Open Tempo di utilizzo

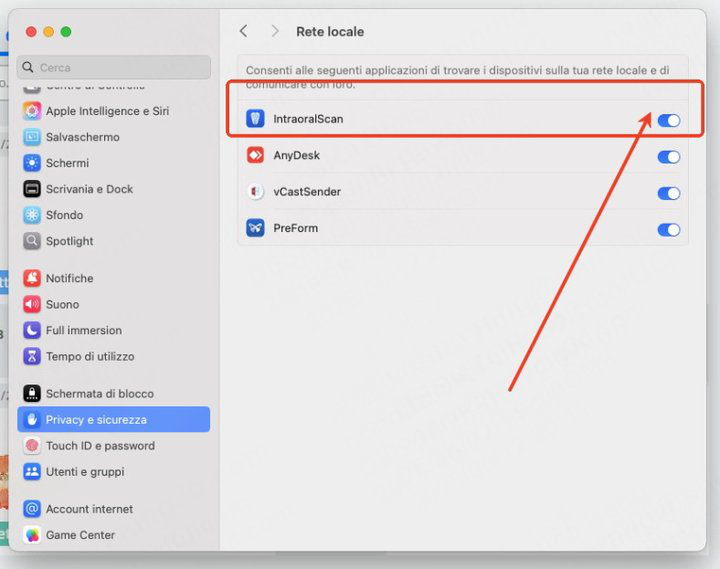(x=113, y=356)
